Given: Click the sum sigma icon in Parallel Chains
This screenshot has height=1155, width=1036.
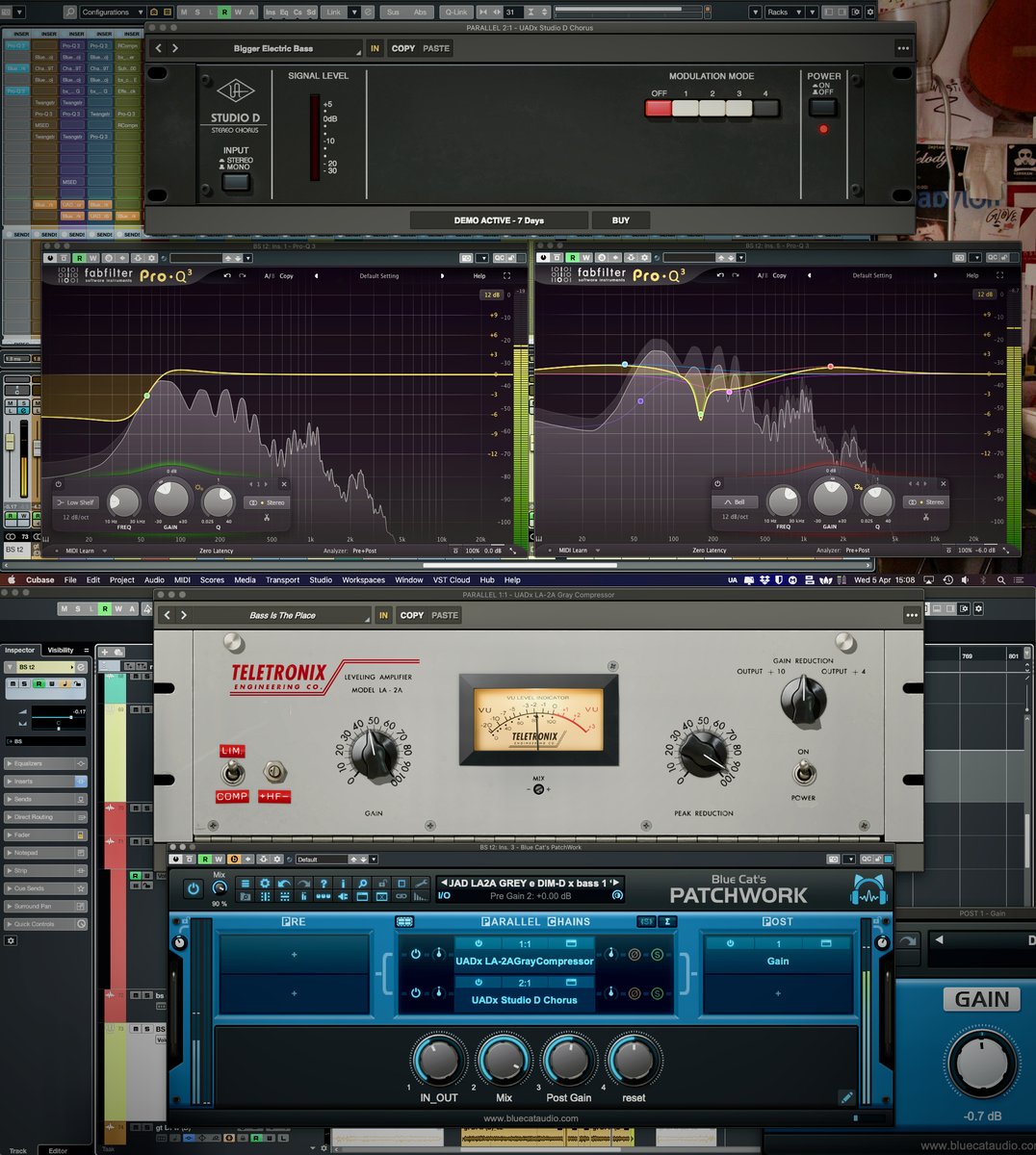Looking at the screenshot, I should coord(667,921).
